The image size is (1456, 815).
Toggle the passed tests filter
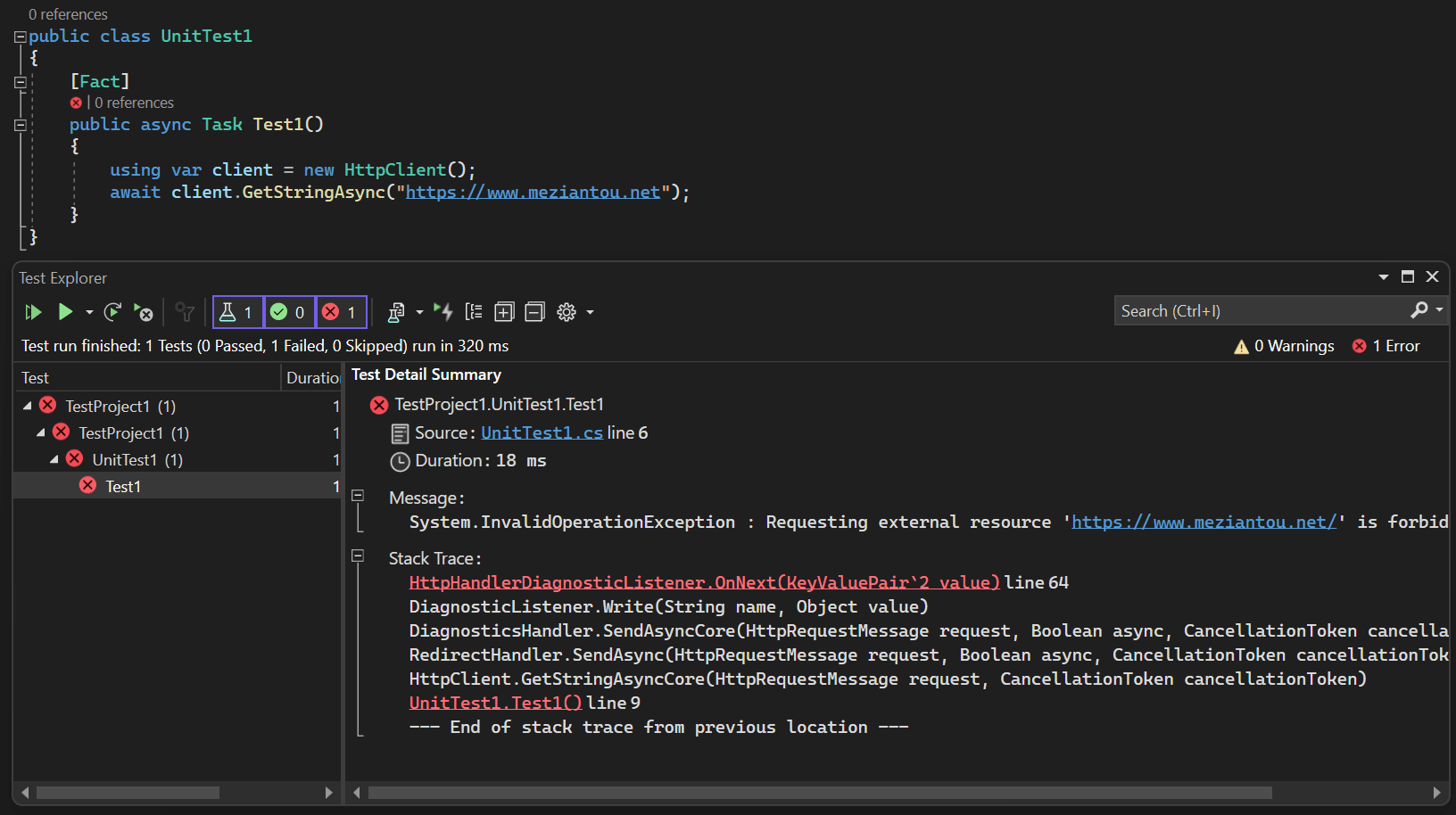click(289, 312)
